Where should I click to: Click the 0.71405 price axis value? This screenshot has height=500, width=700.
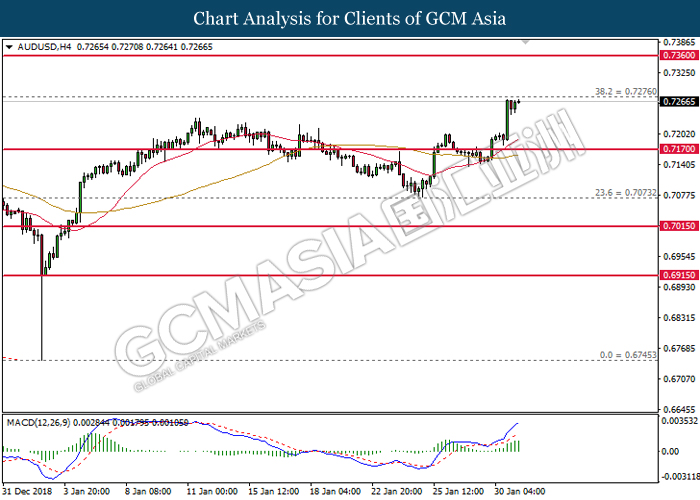click(680, 165)
